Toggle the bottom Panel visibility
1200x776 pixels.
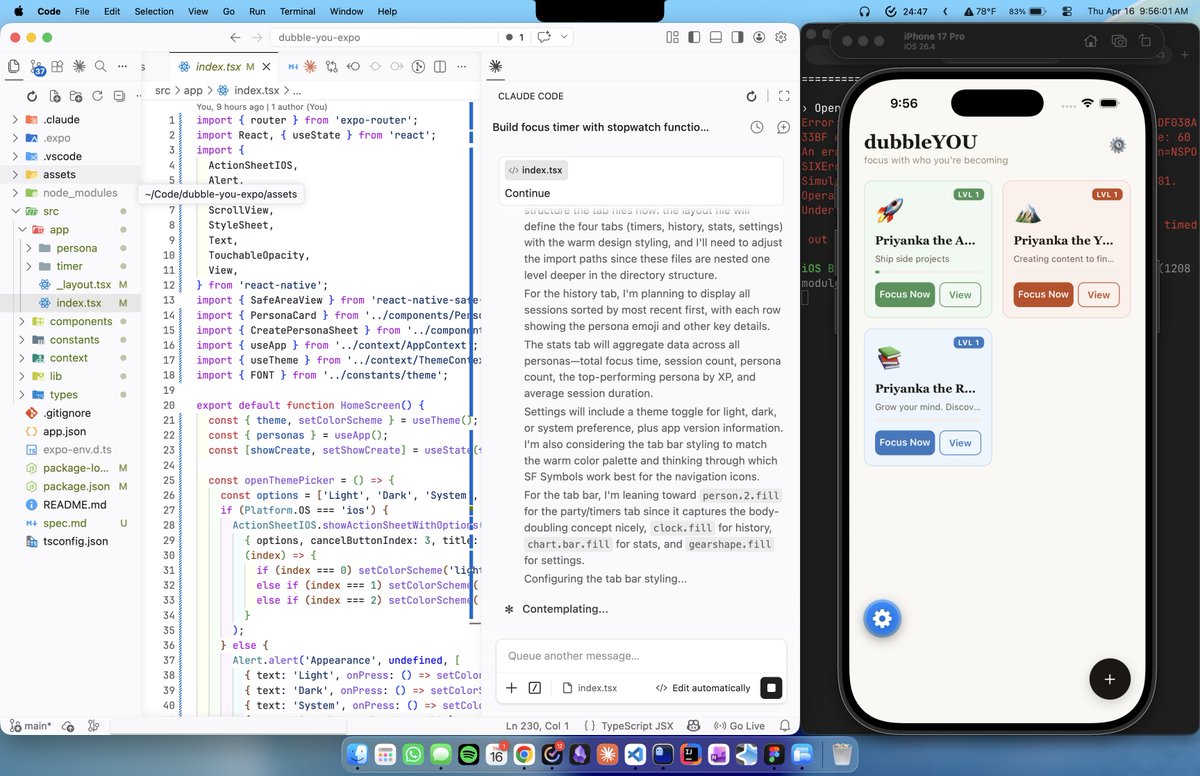716,37
